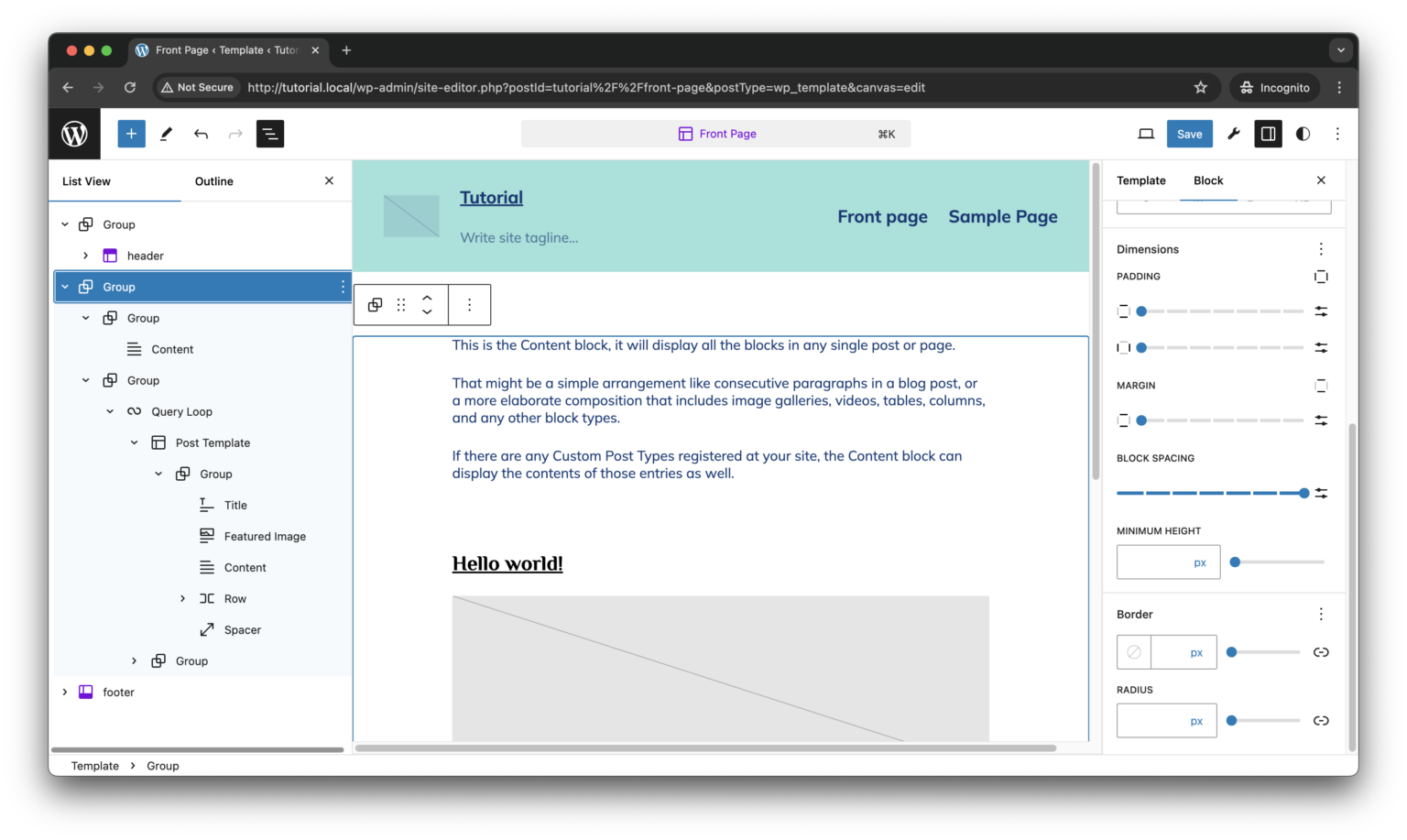This screenshot has height=840, width=1407.
Task: Open Tools via the wrench icon
Action: tap(1233, 133)
